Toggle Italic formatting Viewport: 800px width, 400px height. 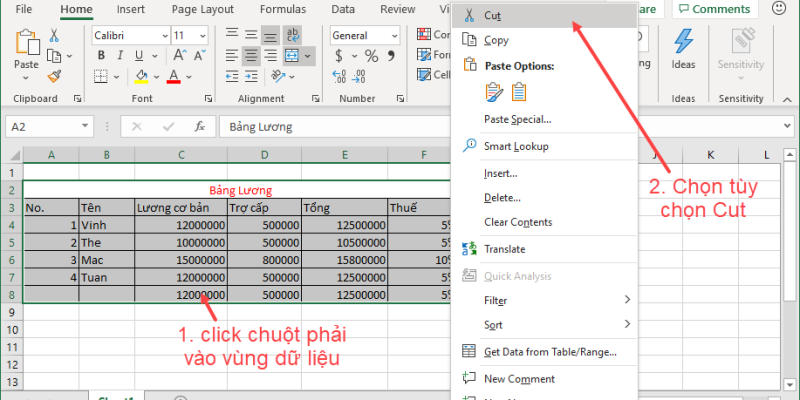coord(121,56)
